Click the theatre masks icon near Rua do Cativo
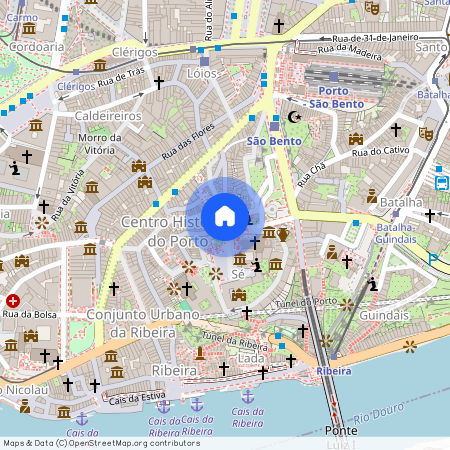 coord(426,133)
